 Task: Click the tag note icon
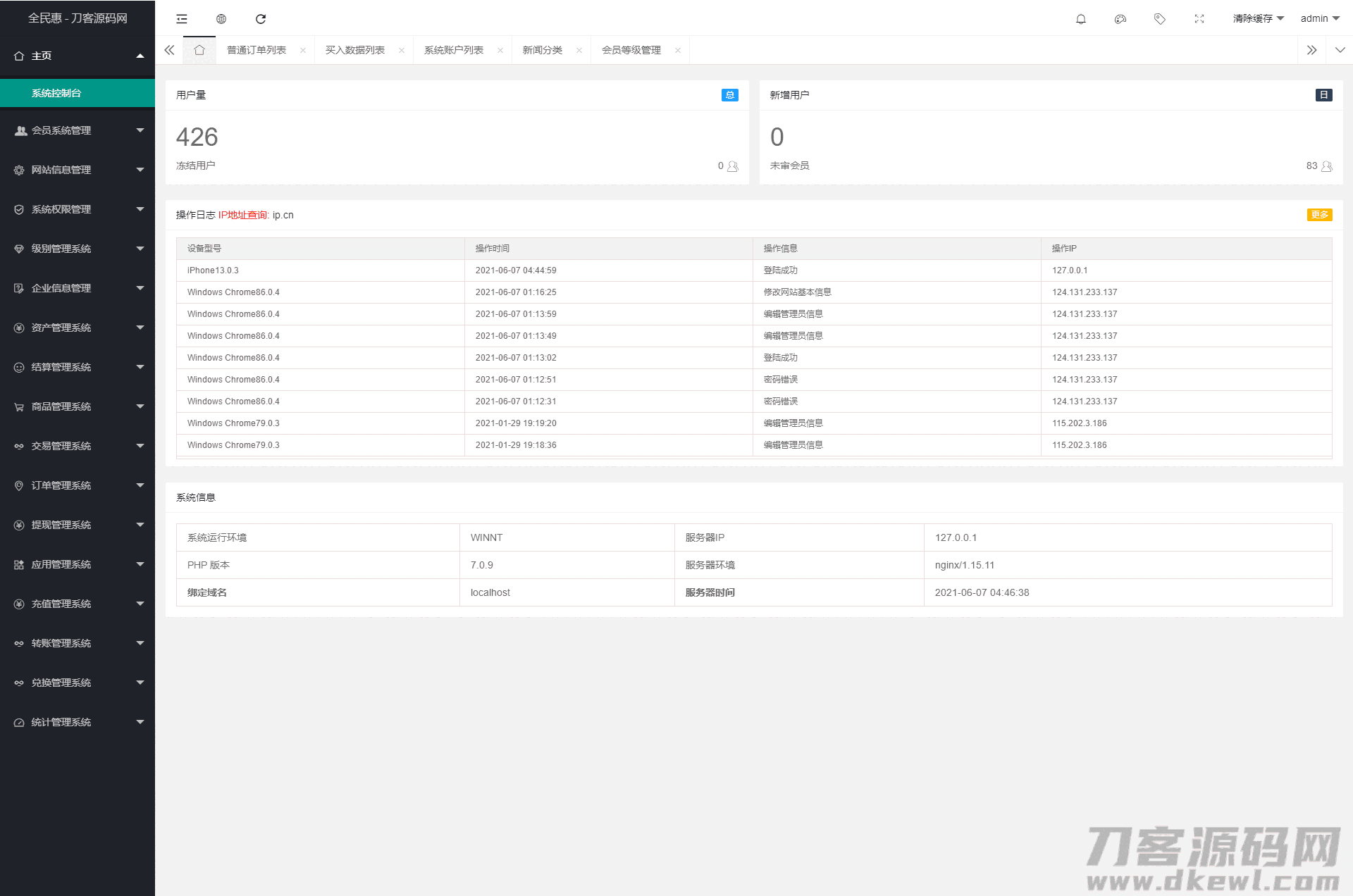(x=1160, y=19)
